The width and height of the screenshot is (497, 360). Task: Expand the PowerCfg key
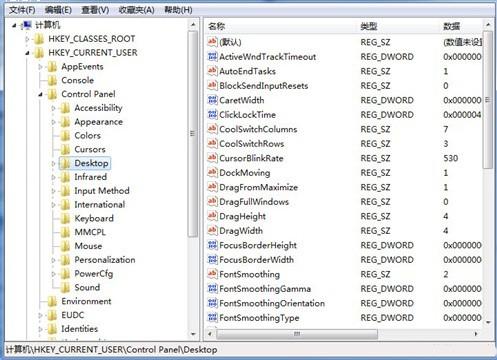click(53, 274)
